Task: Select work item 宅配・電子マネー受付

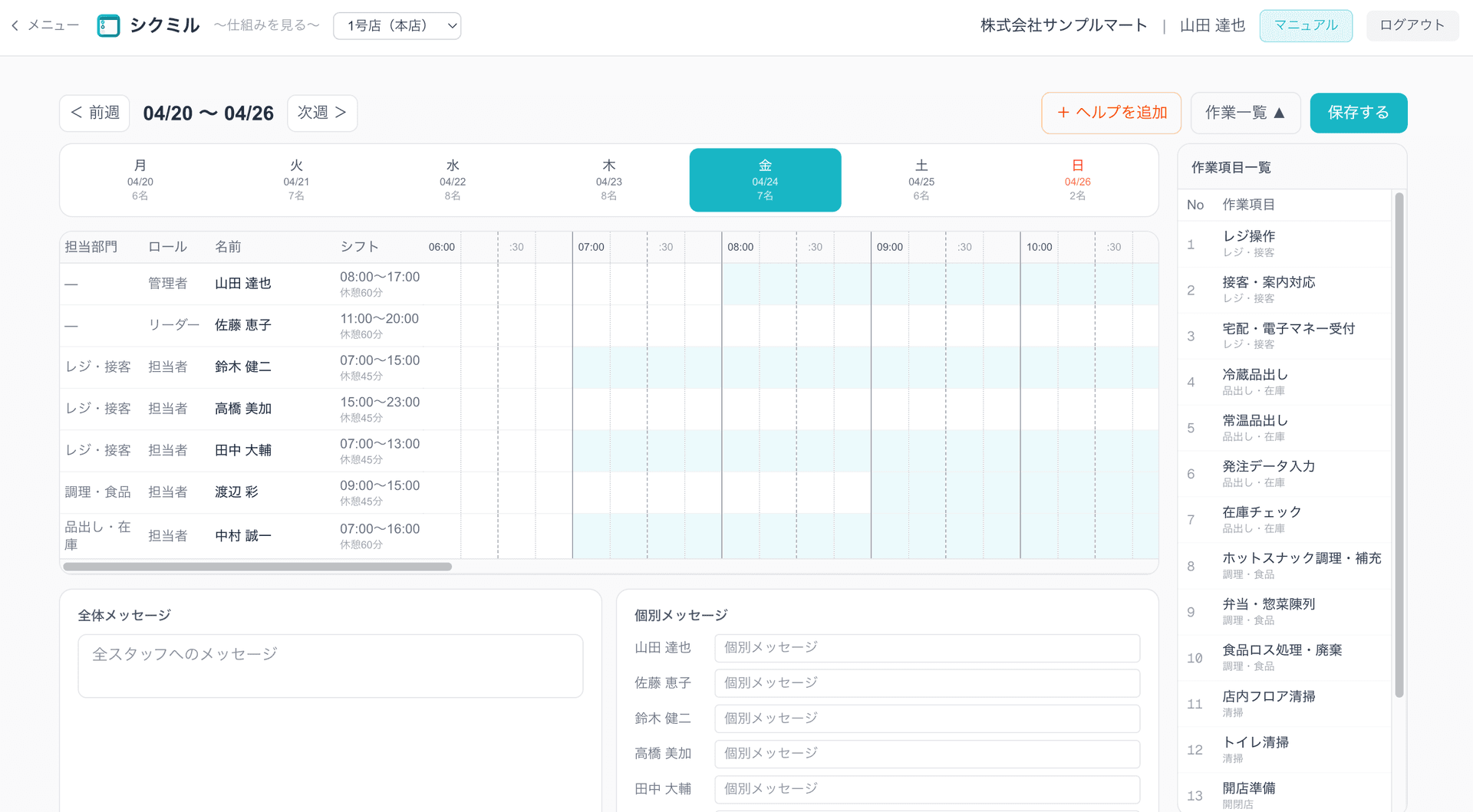Action: pyautogui.click(x=1285, y=336)
